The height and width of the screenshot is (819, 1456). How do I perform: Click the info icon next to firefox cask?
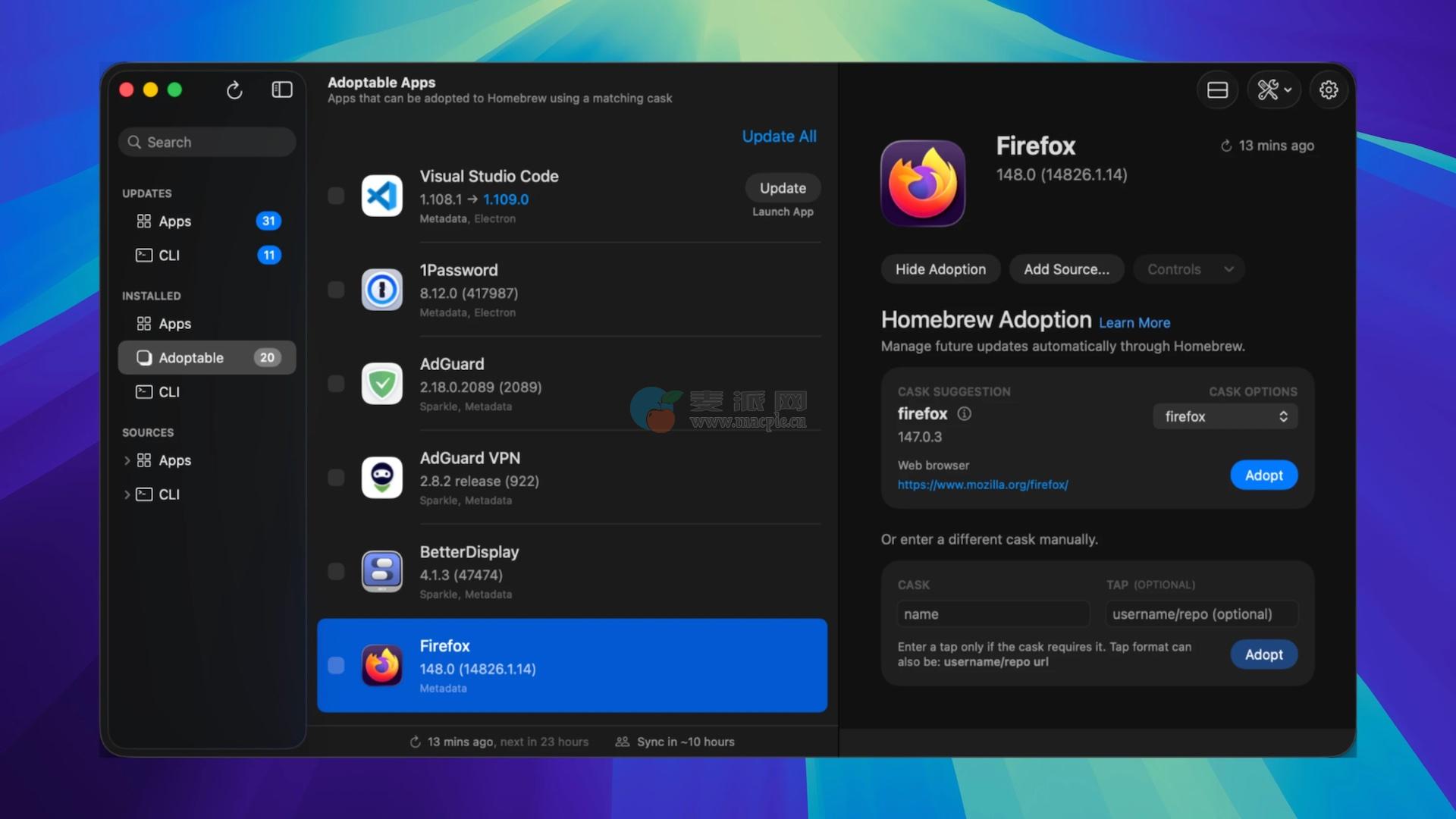tap(964, 414)
